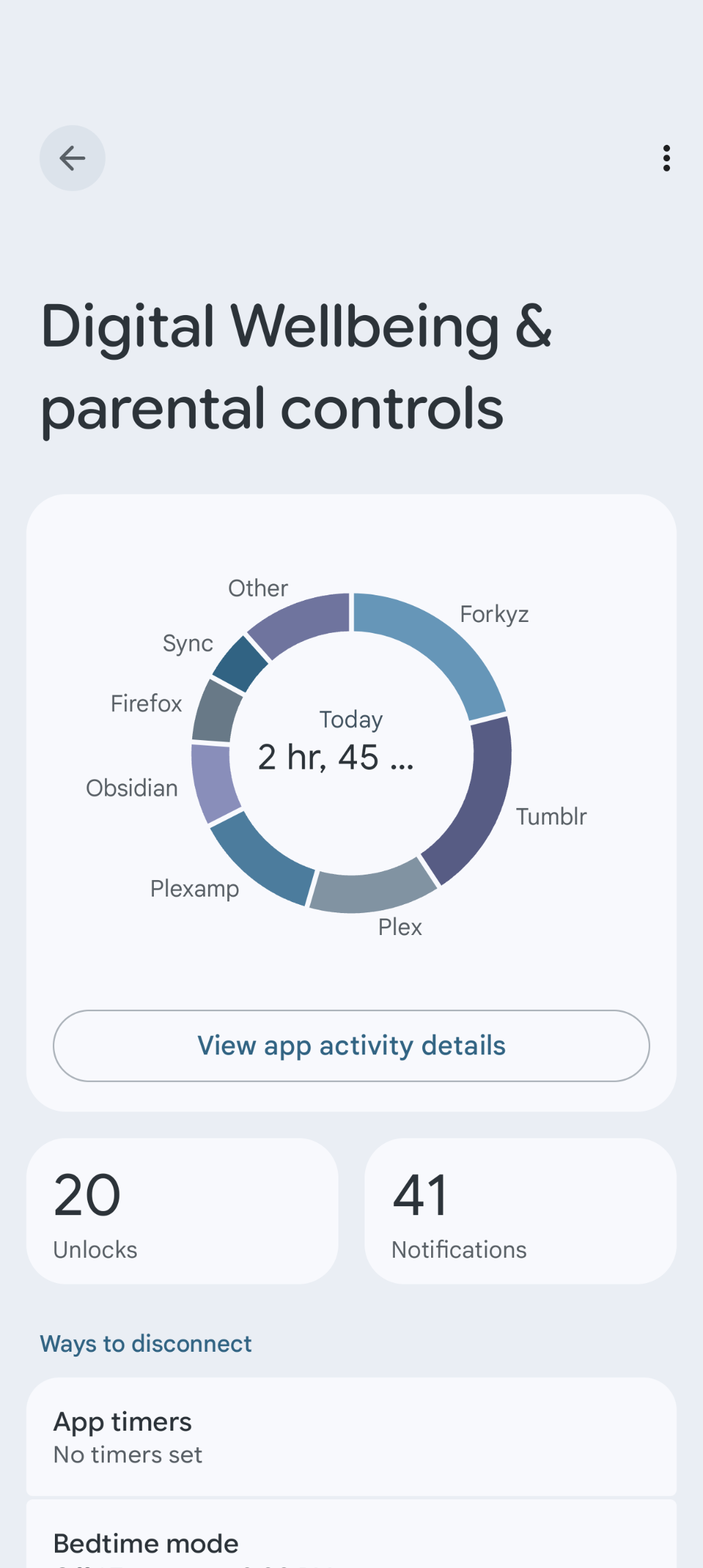Tap the Plexamp chart label
This screenshot has width=703, height=1568.
pyautogui.click(x=195, y=889)
